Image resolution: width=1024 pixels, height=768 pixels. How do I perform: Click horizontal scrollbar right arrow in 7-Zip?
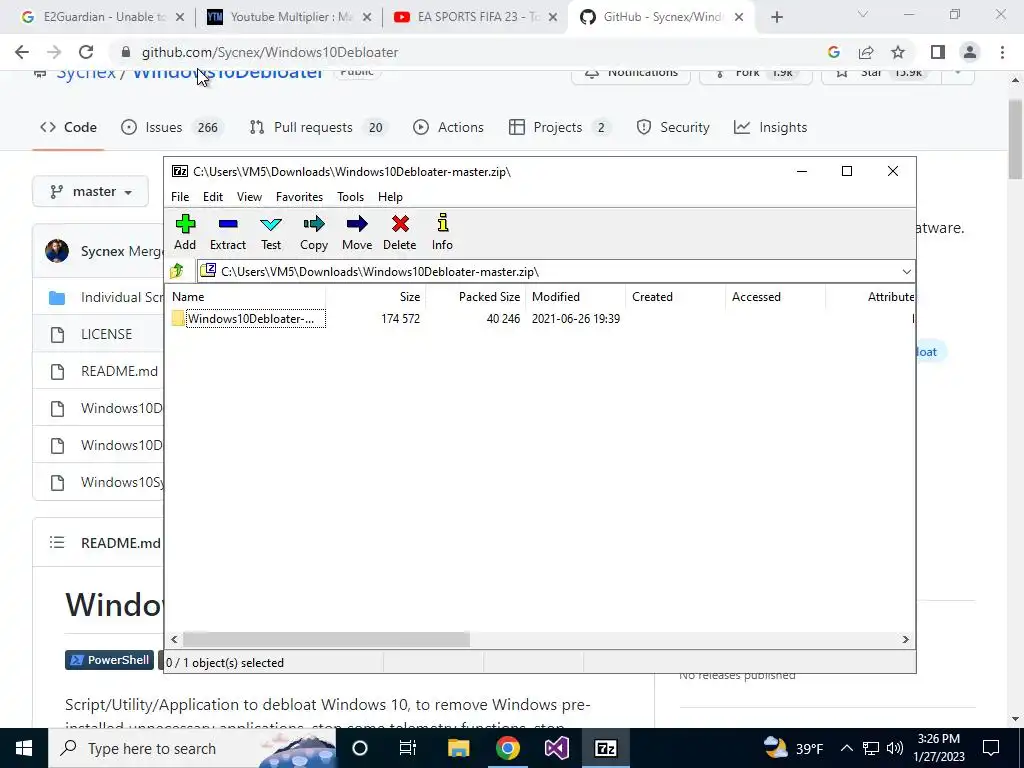906,639
